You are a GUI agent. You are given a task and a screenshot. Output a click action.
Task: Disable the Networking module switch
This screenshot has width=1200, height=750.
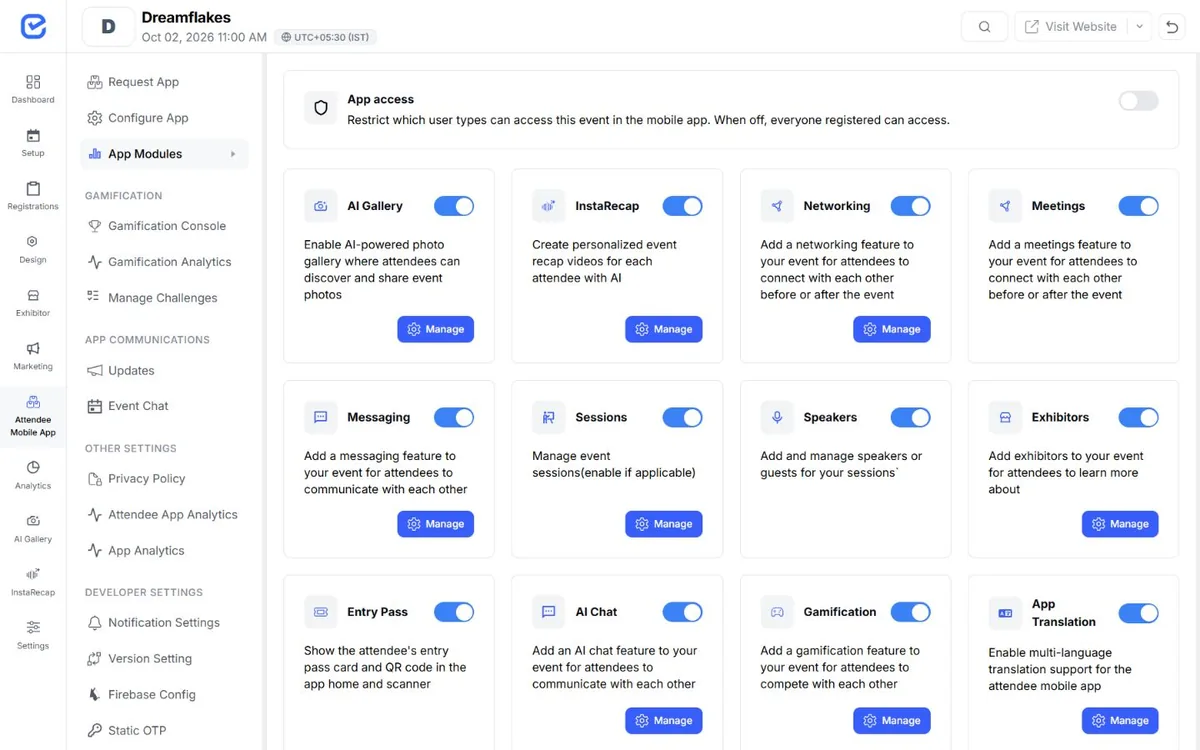pos(910,206)
